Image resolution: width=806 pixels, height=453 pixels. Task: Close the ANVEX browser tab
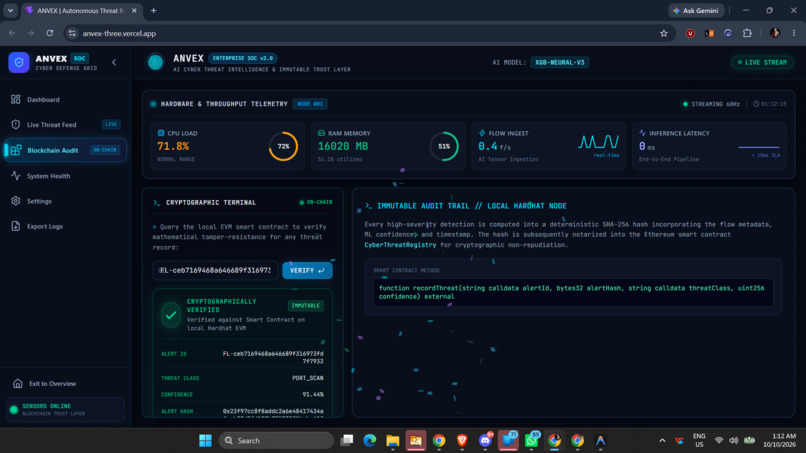134,10
